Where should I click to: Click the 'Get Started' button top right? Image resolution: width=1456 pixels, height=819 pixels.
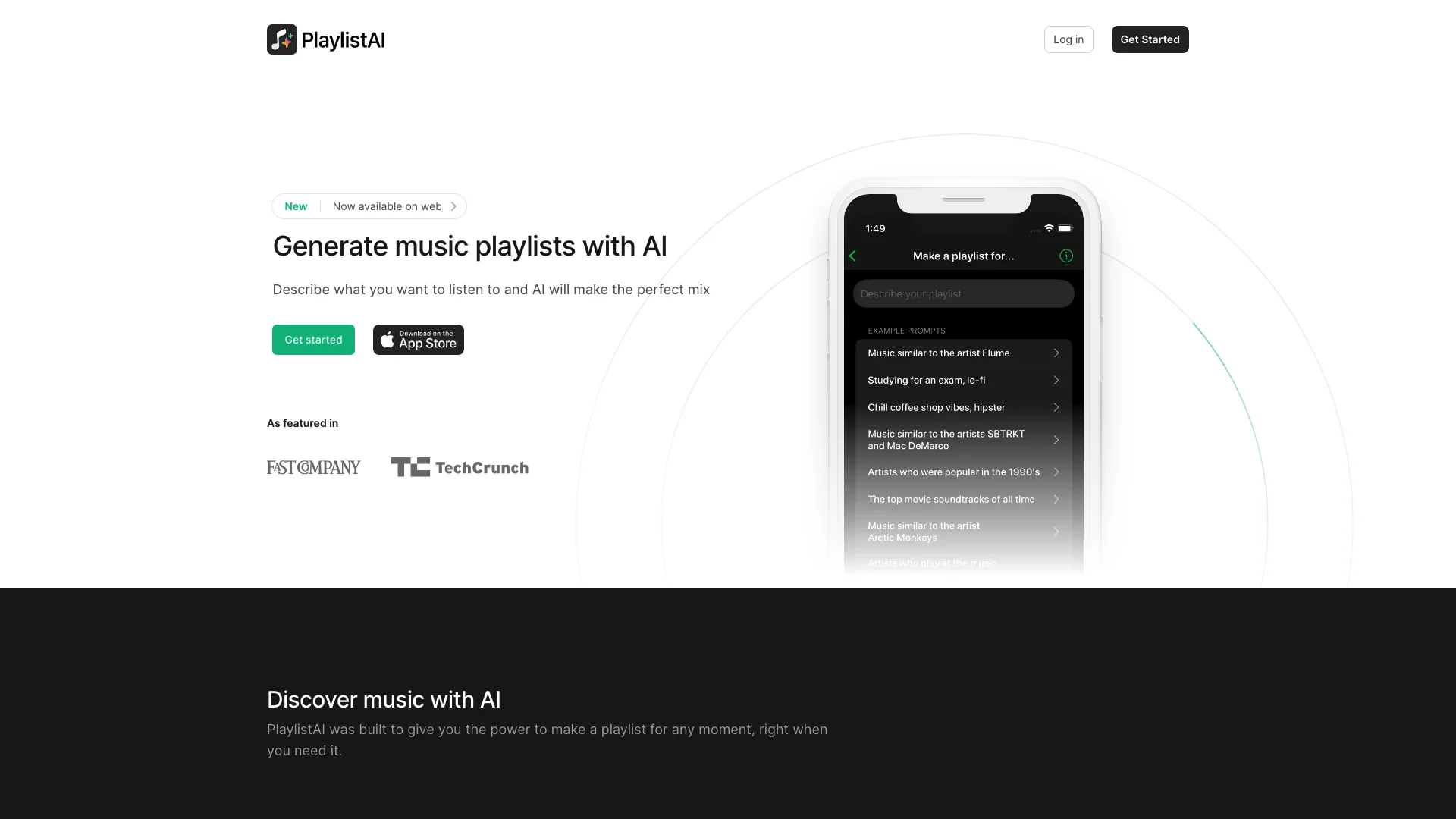pos(1149,39)
